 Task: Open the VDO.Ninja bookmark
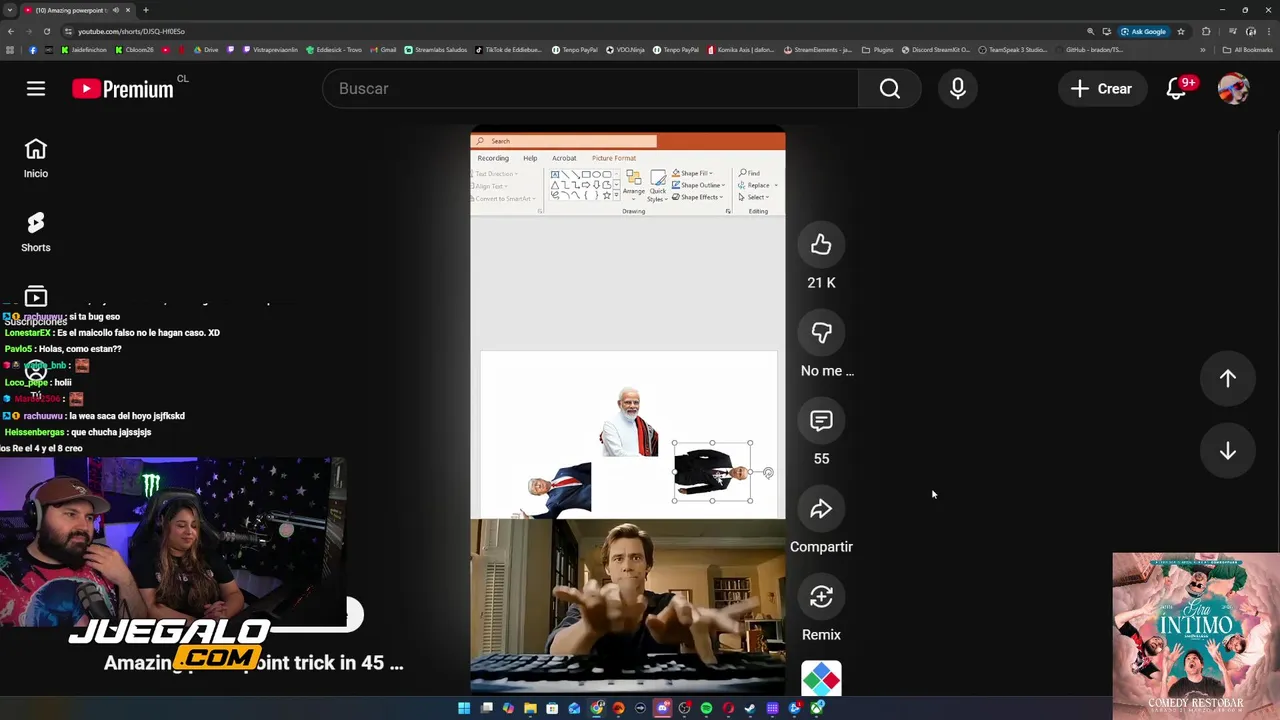(626, 49)
